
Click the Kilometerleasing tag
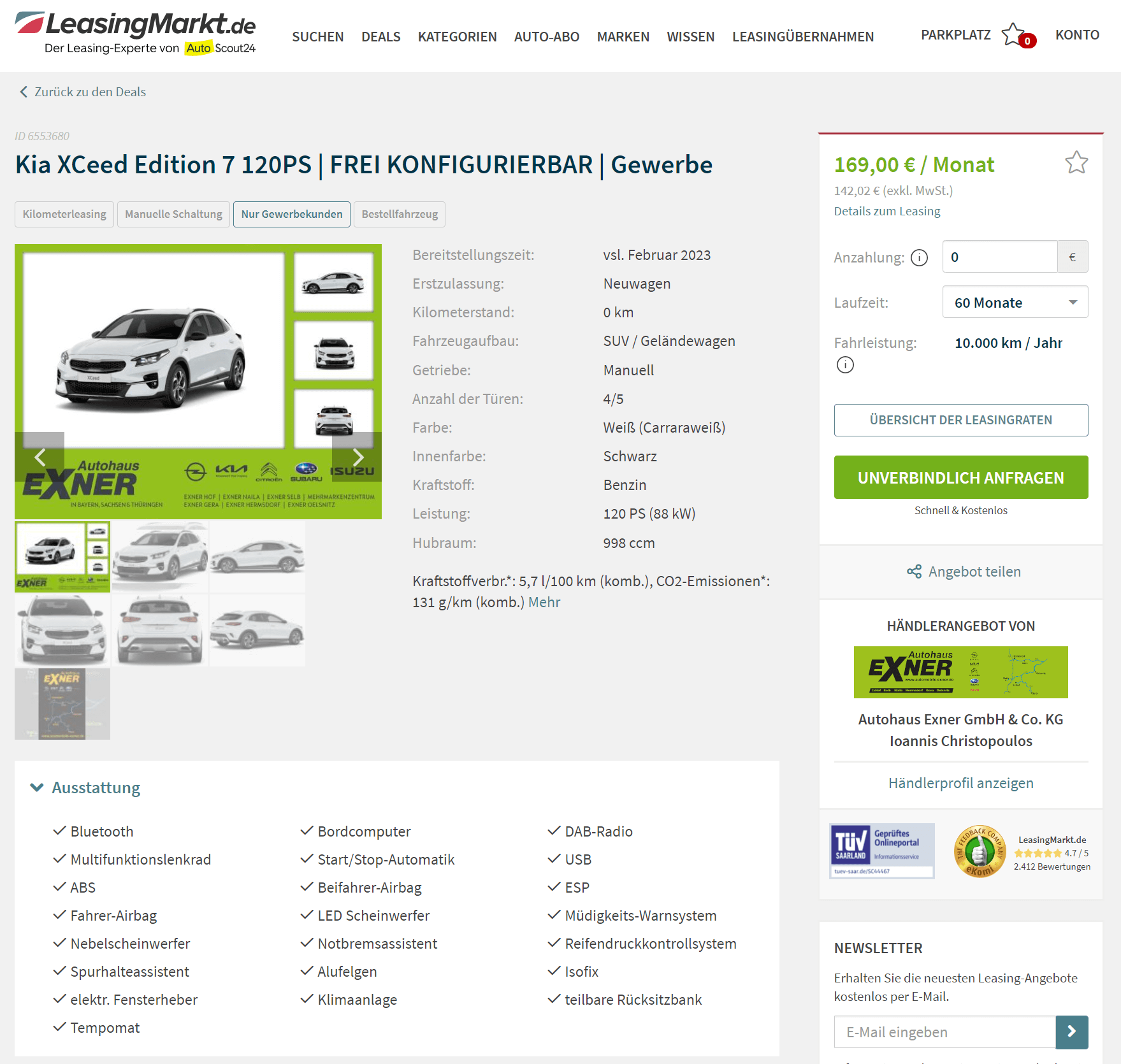pos(64,214)
